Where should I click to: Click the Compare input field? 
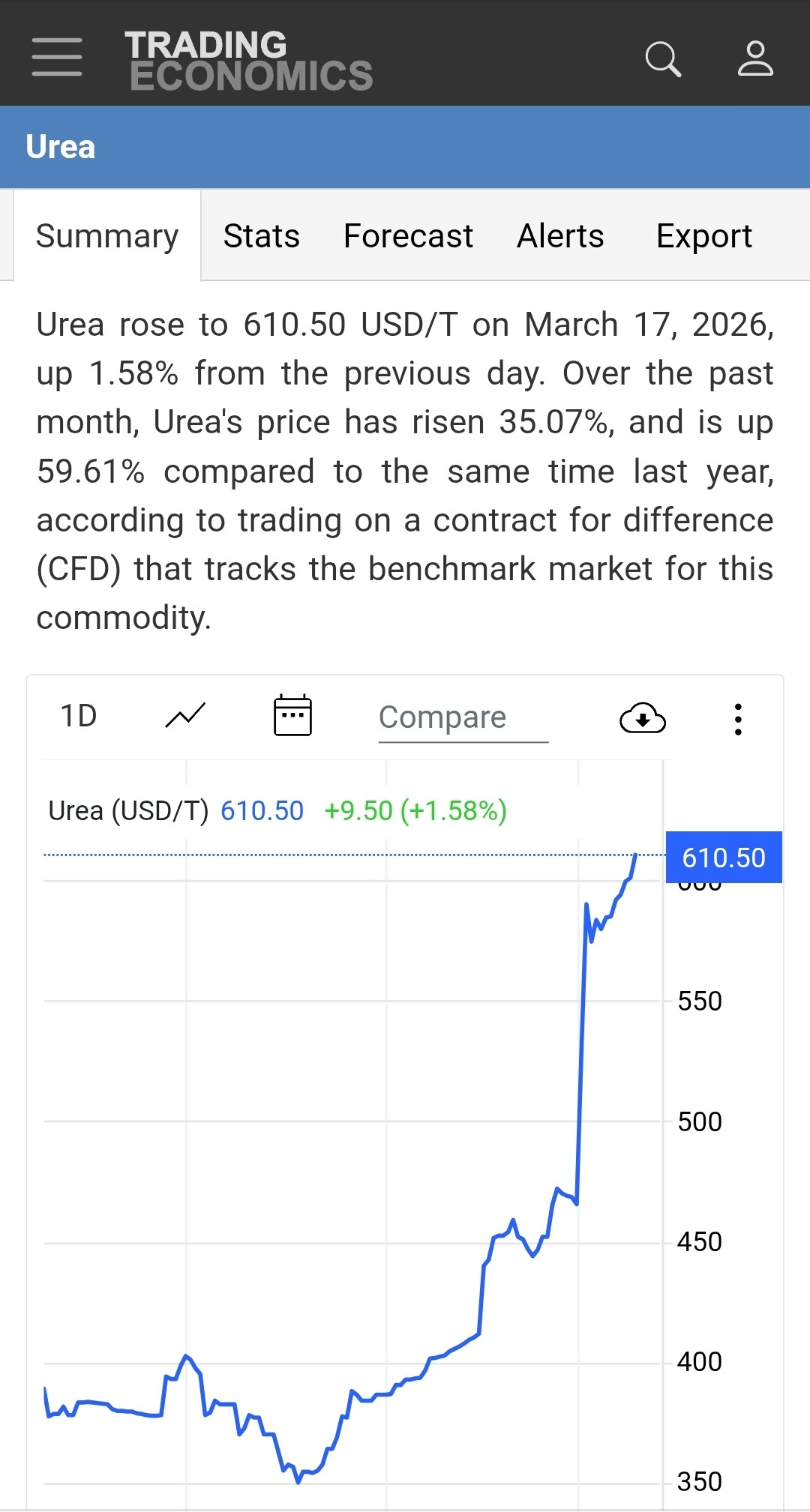463,717
